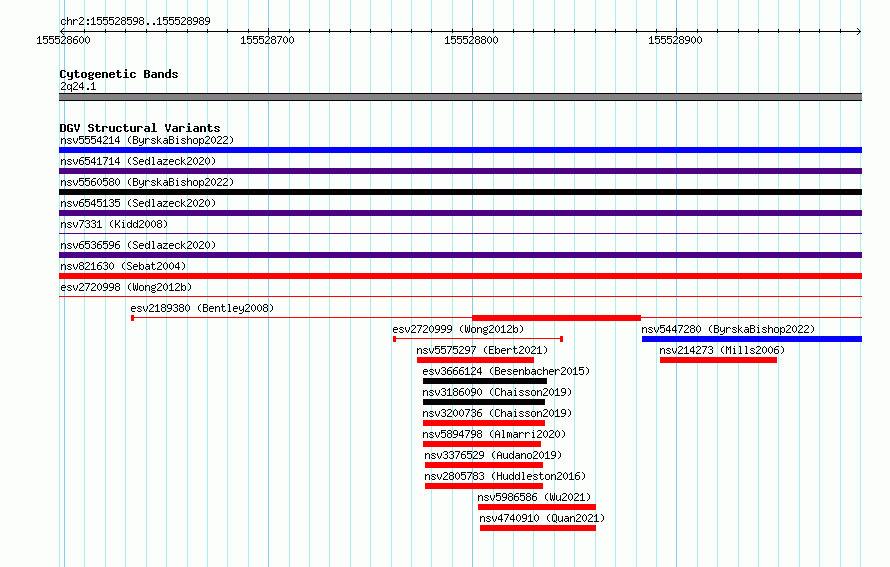Image resolution: width=890 pixels, height=567 pixels.
Task: Open the nsv3200736 (Chaisson2019) label
Action: click(x=497, y=413)
